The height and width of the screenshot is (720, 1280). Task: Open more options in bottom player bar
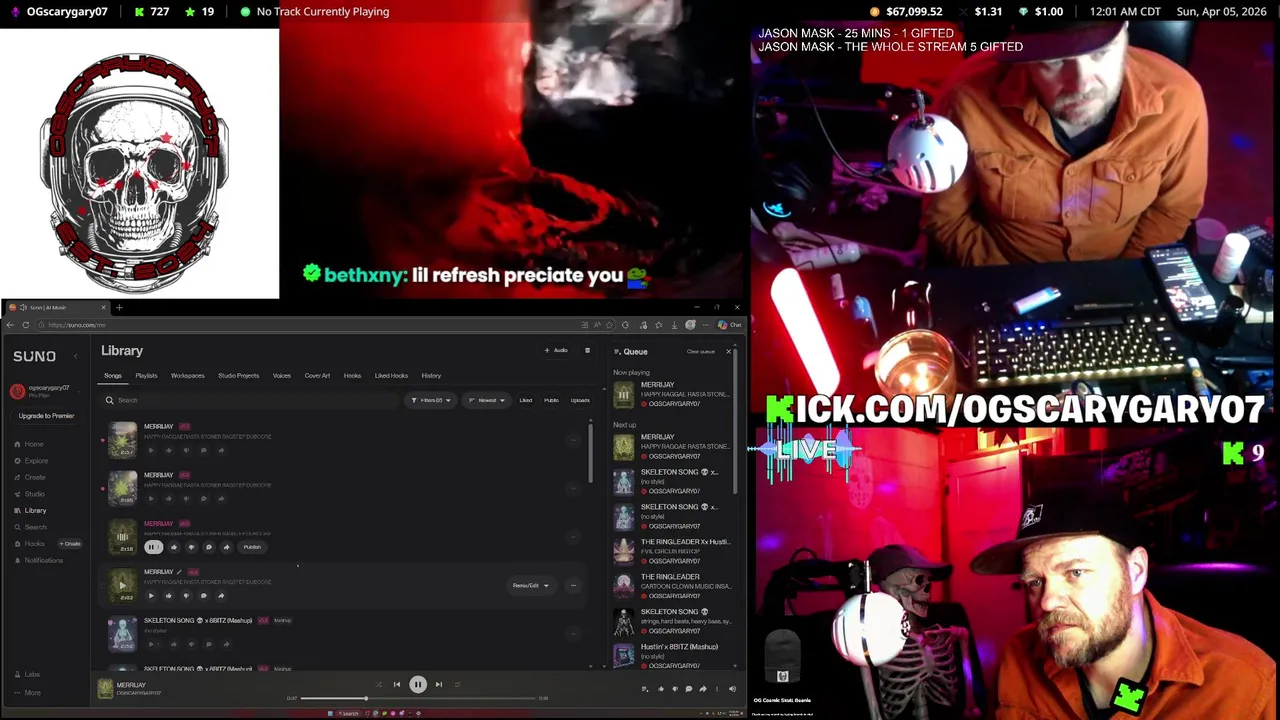717,689
